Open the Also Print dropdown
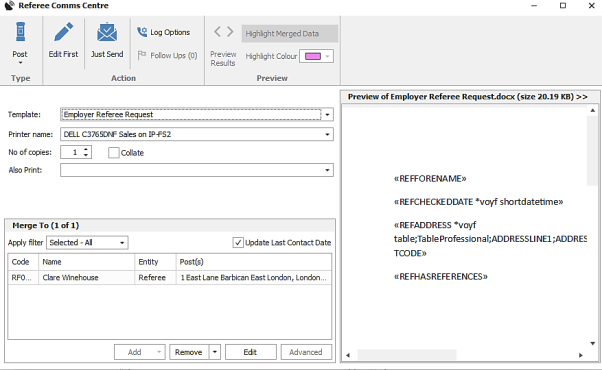Viewport: 602px width, 370px height. tap(327, 170)
